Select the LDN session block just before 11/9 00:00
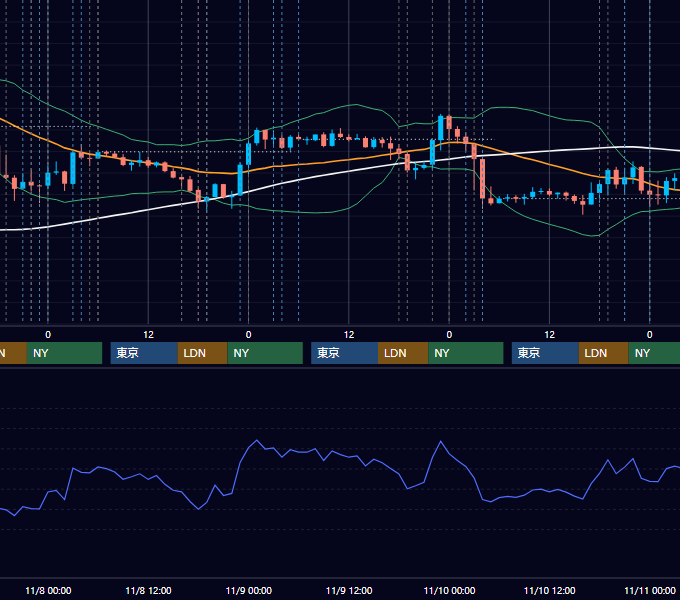 pos(203,353)
